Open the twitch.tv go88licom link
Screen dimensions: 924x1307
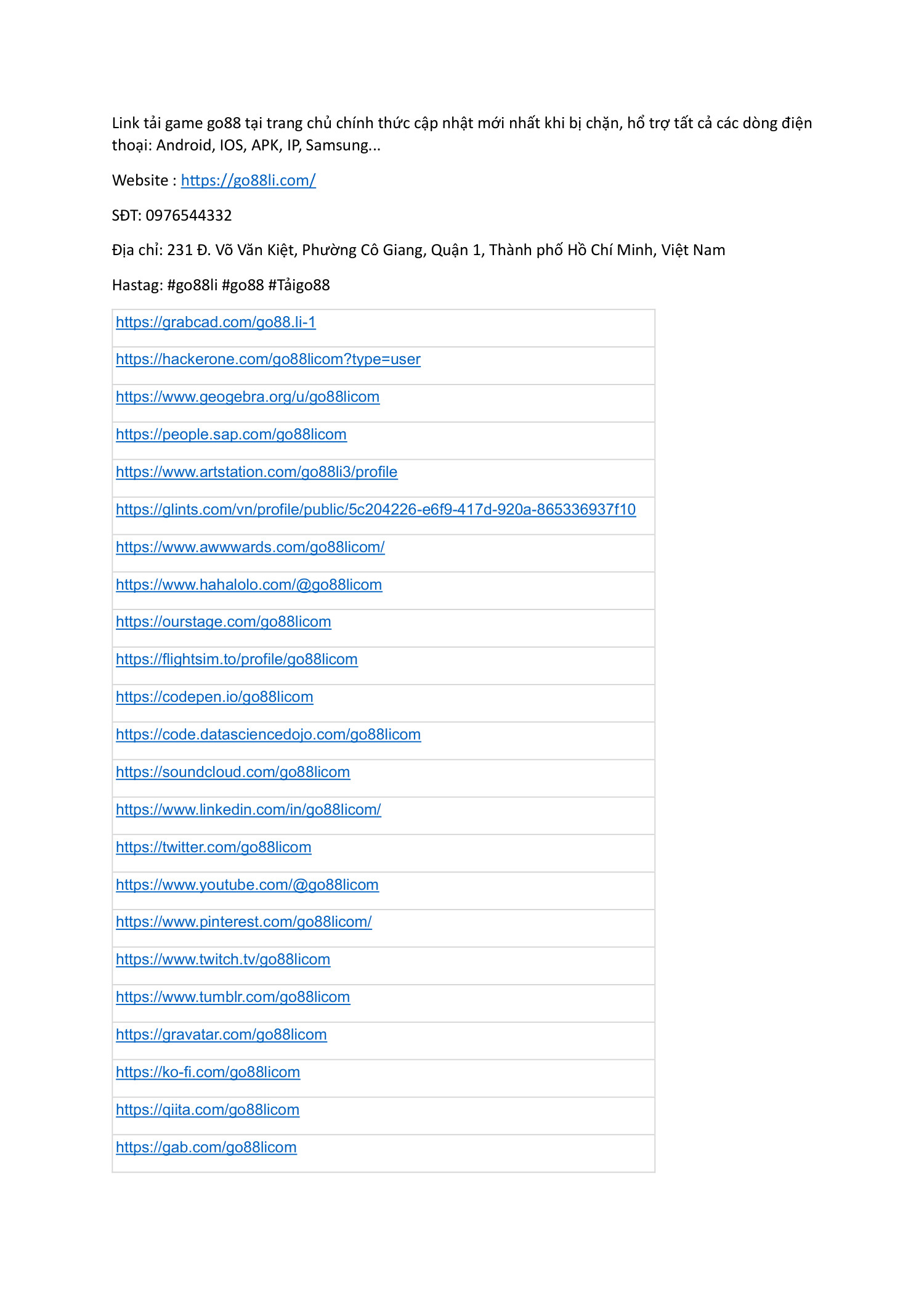(x=223, y=959)
